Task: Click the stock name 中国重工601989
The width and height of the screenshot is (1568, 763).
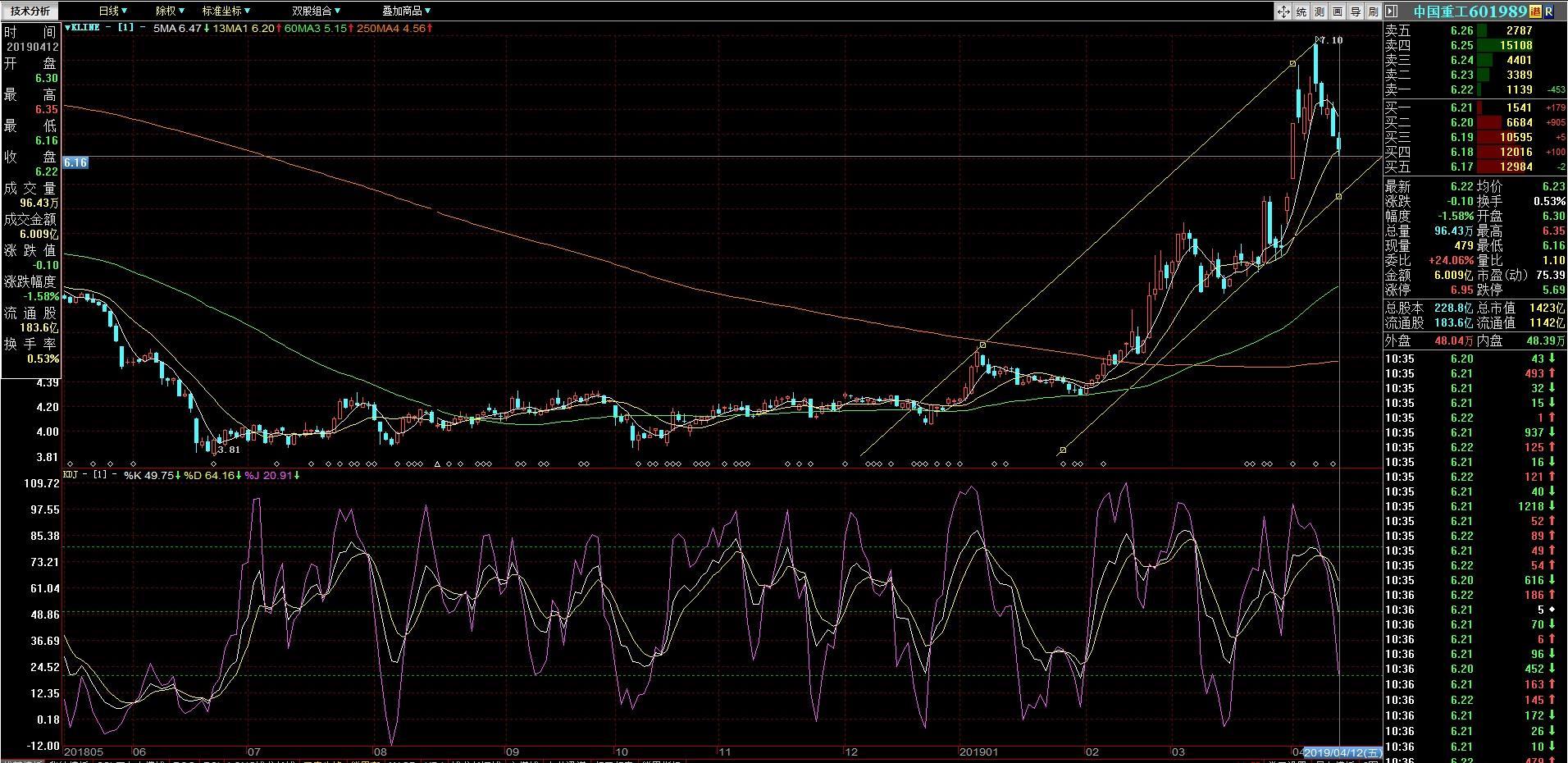Action: click(1470, 11)
